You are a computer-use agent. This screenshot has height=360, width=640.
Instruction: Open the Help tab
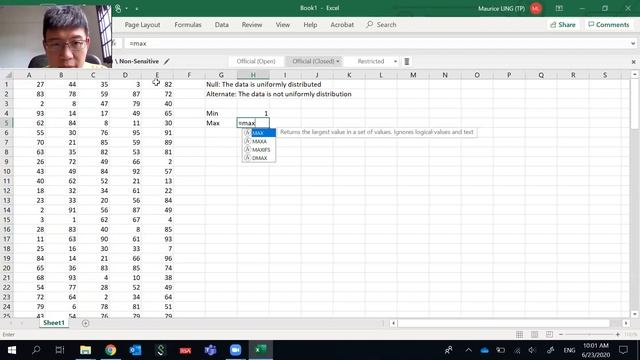click(310, 24)
